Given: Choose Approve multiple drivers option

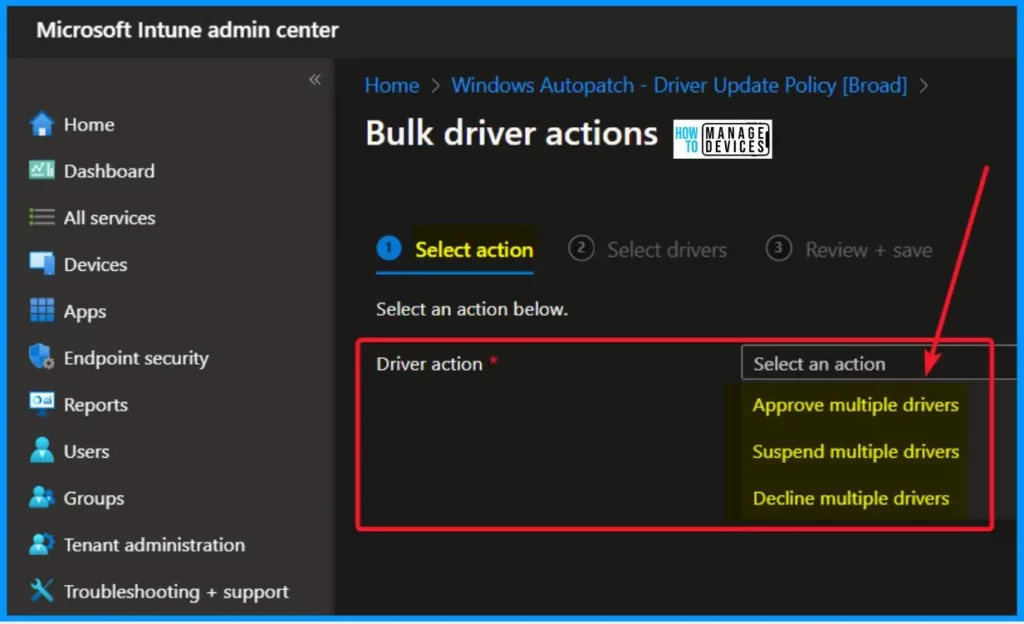Looking at the screenshot, I should pos(856,405).
